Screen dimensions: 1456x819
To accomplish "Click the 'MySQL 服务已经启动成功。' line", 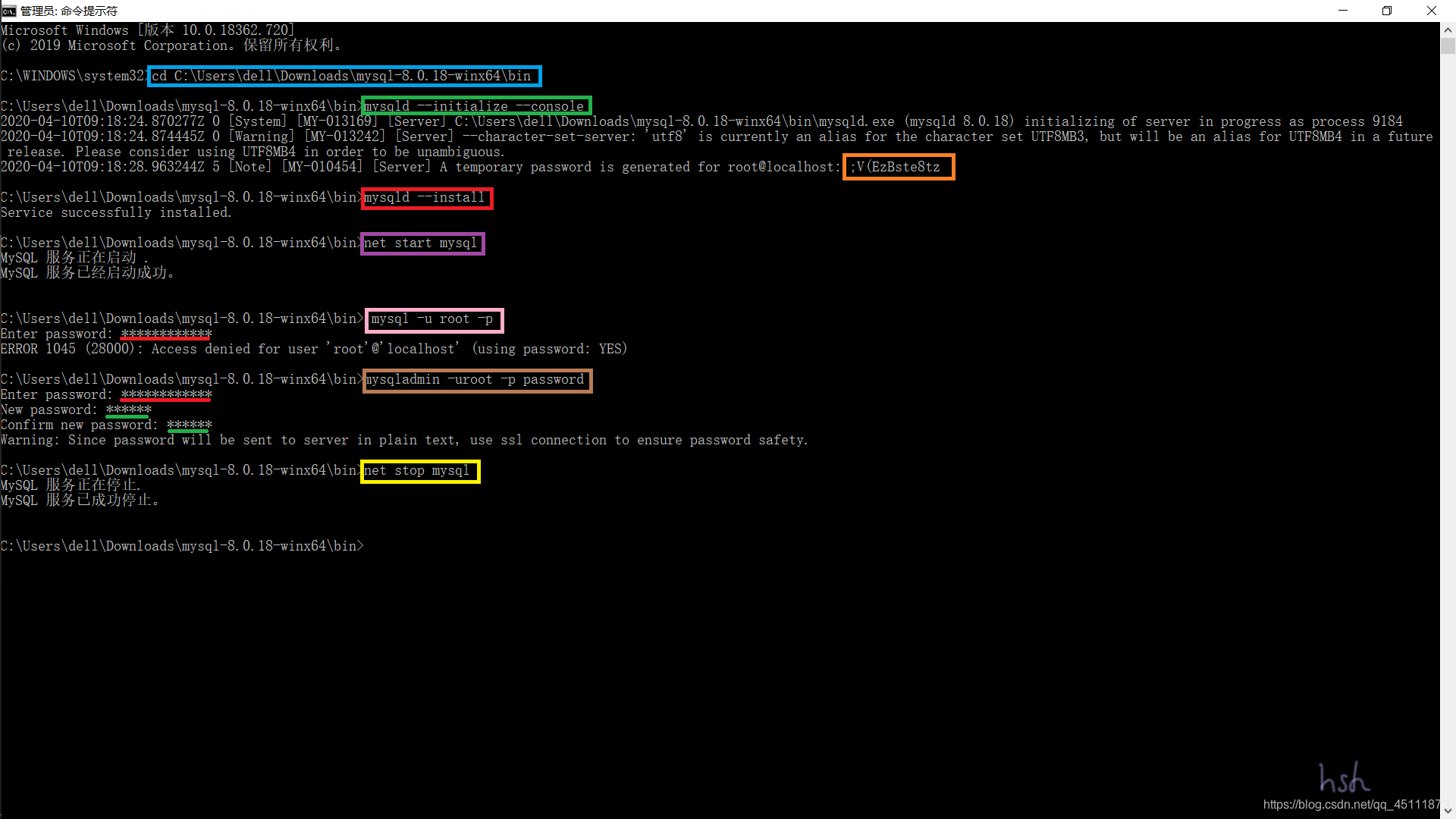I will point(87,273).
